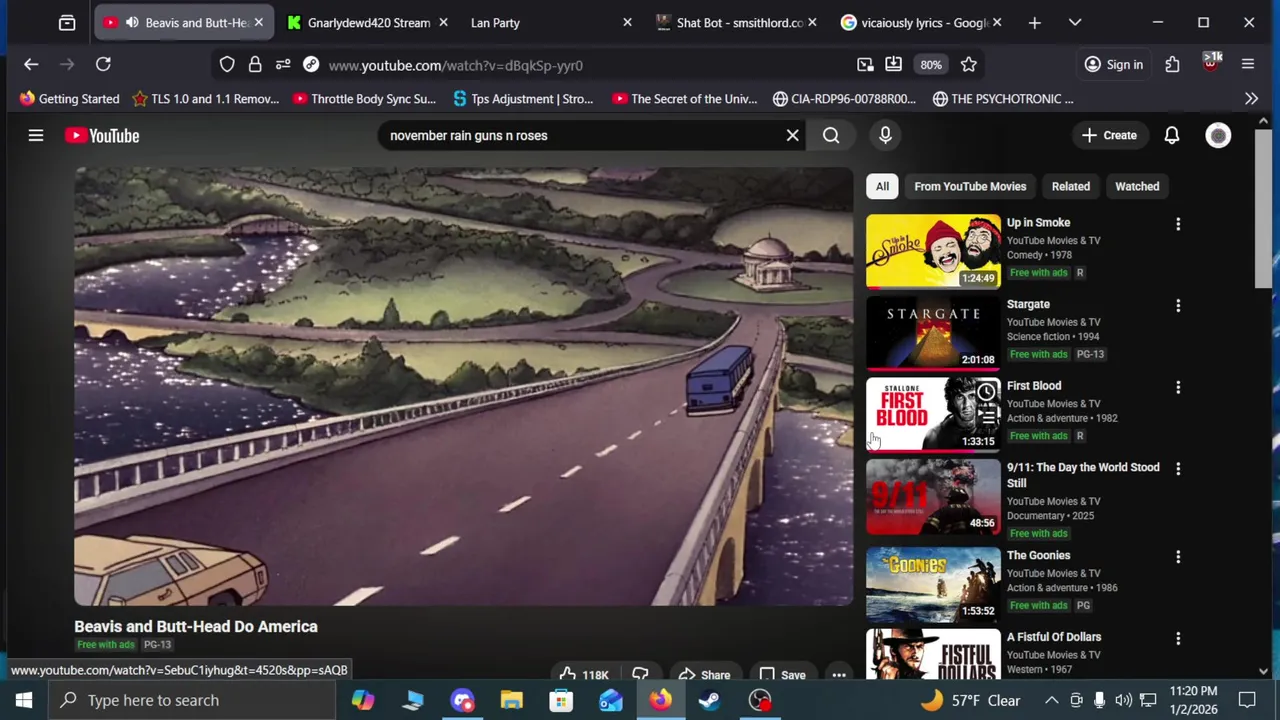The height and width of the screenshot is (720, 1280).
Task: Open the Stargate movie thumbnail
Action: tap(933, 333)
